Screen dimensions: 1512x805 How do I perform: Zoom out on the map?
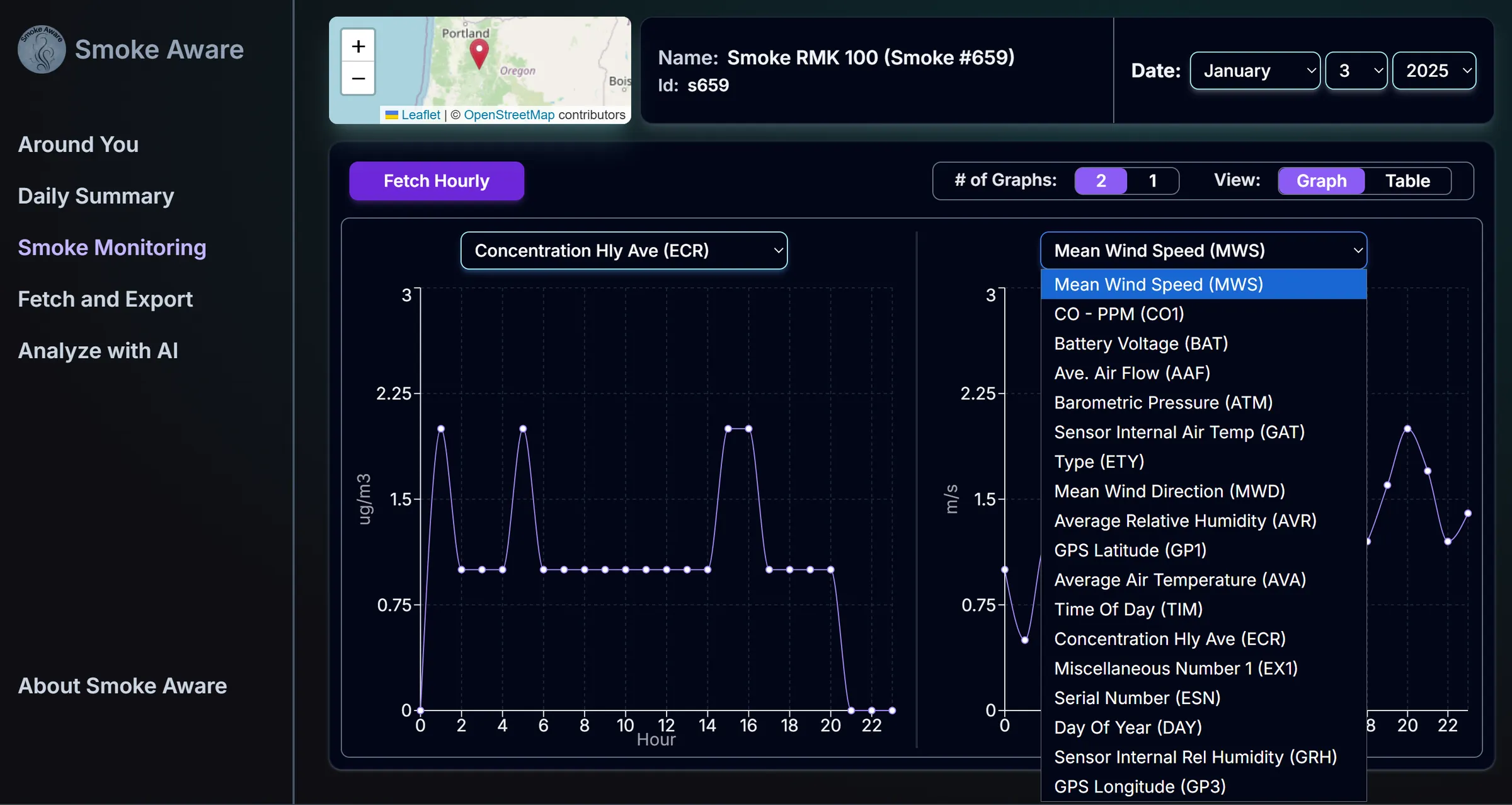358,79
